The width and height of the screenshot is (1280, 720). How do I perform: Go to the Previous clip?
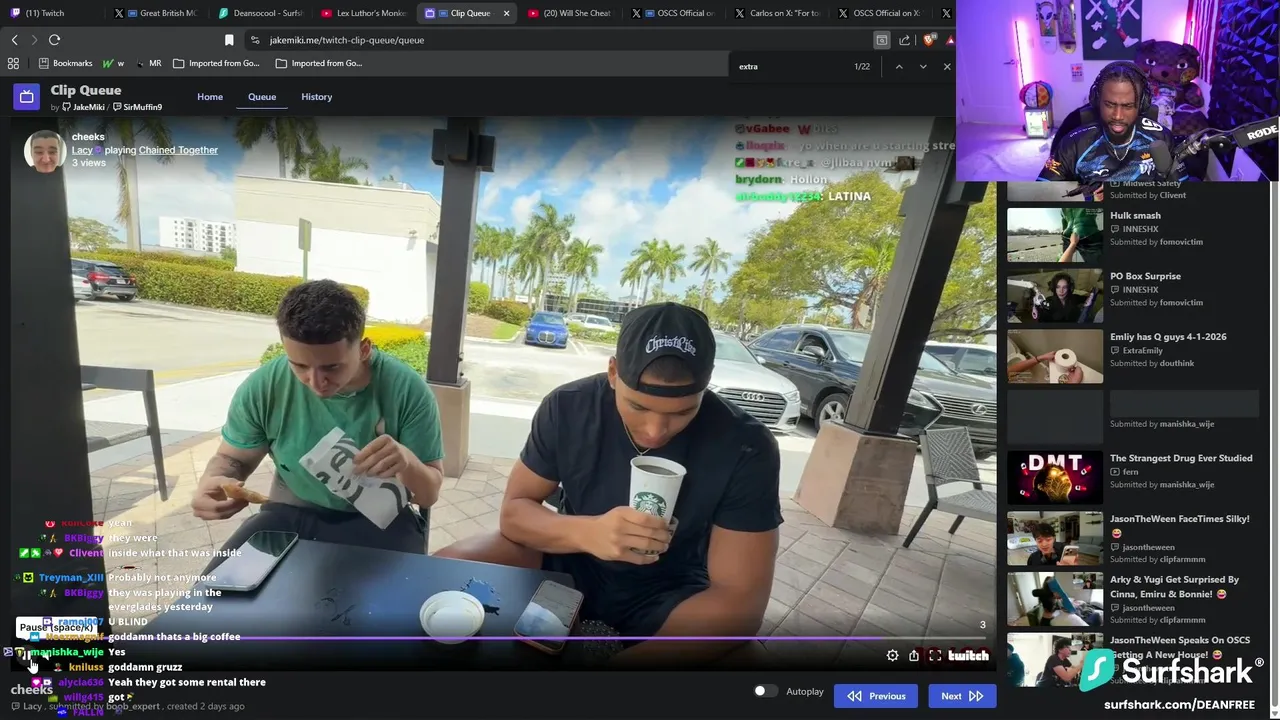point(877,696)
